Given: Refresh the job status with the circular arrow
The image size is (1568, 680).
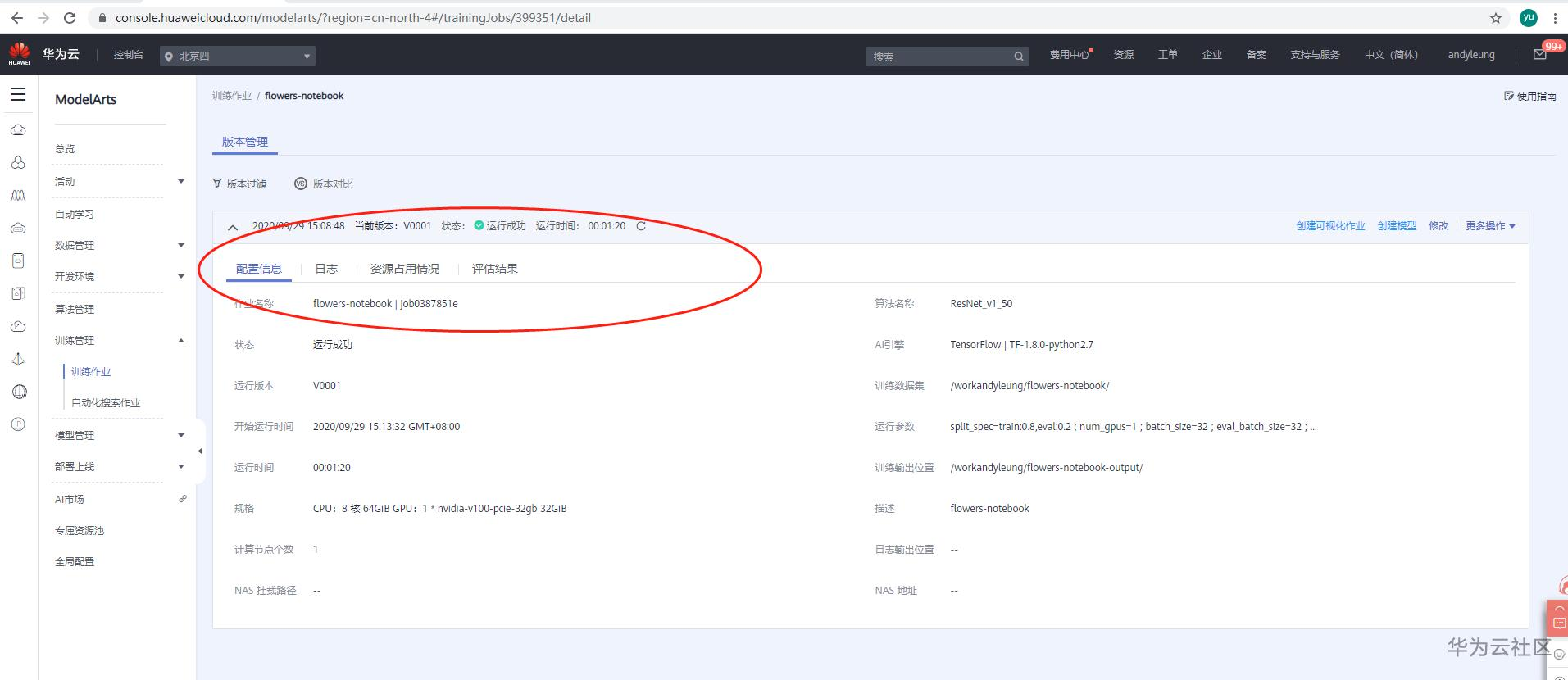Looking at the screenshot, I should click(x=641, y=226).
